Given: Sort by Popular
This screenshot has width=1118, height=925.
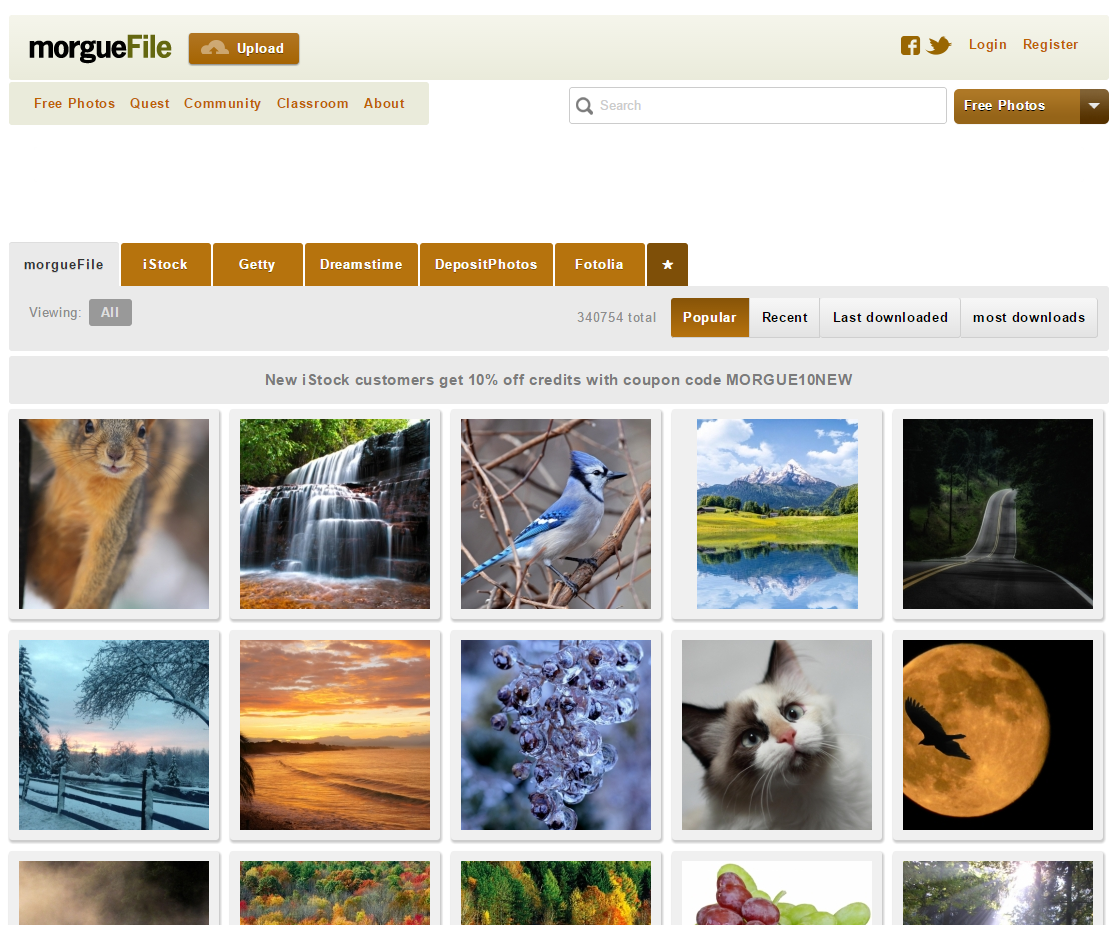Looking at the screenshot, I should pyautogui.click(x=709, y=317).
